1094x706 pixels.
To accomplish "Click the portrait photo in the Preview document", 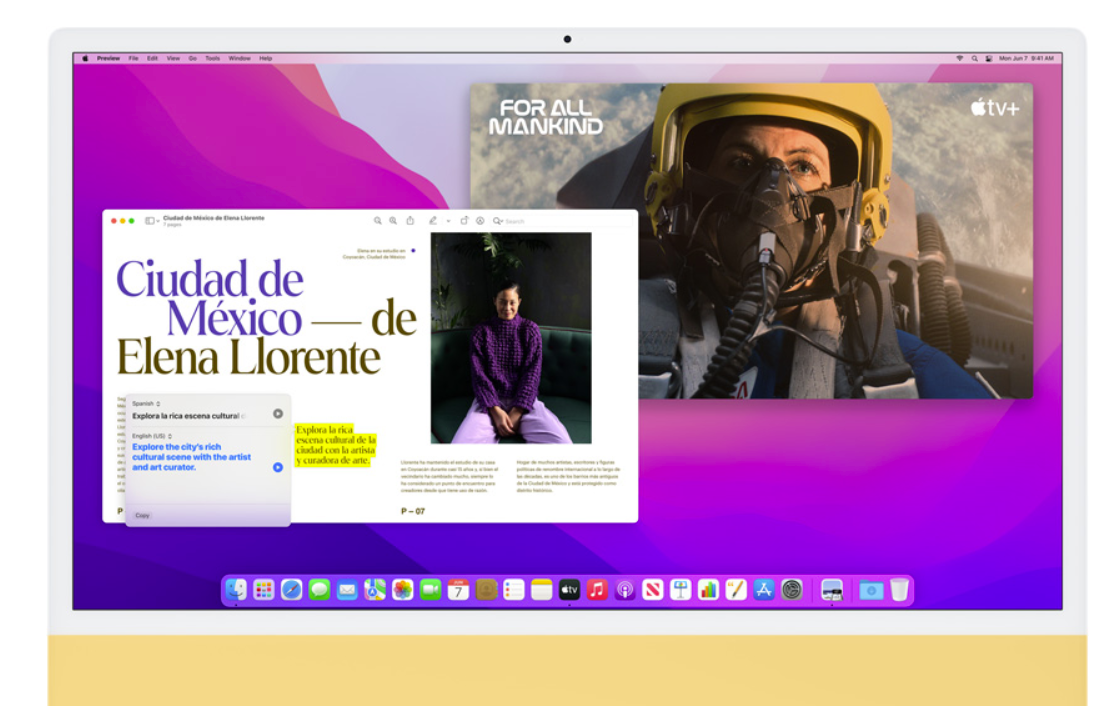I will point(511,338).
